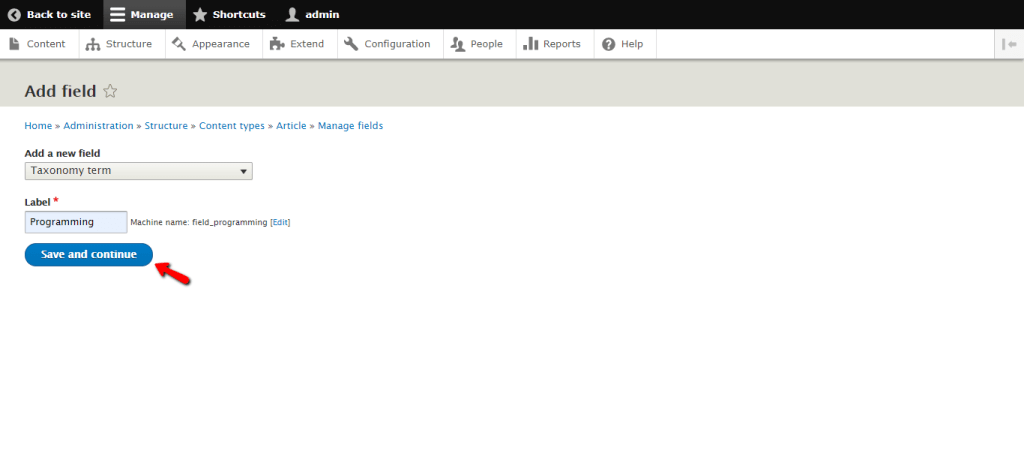
Task: Go to the Appearance section
Action: tap(213, 44)
